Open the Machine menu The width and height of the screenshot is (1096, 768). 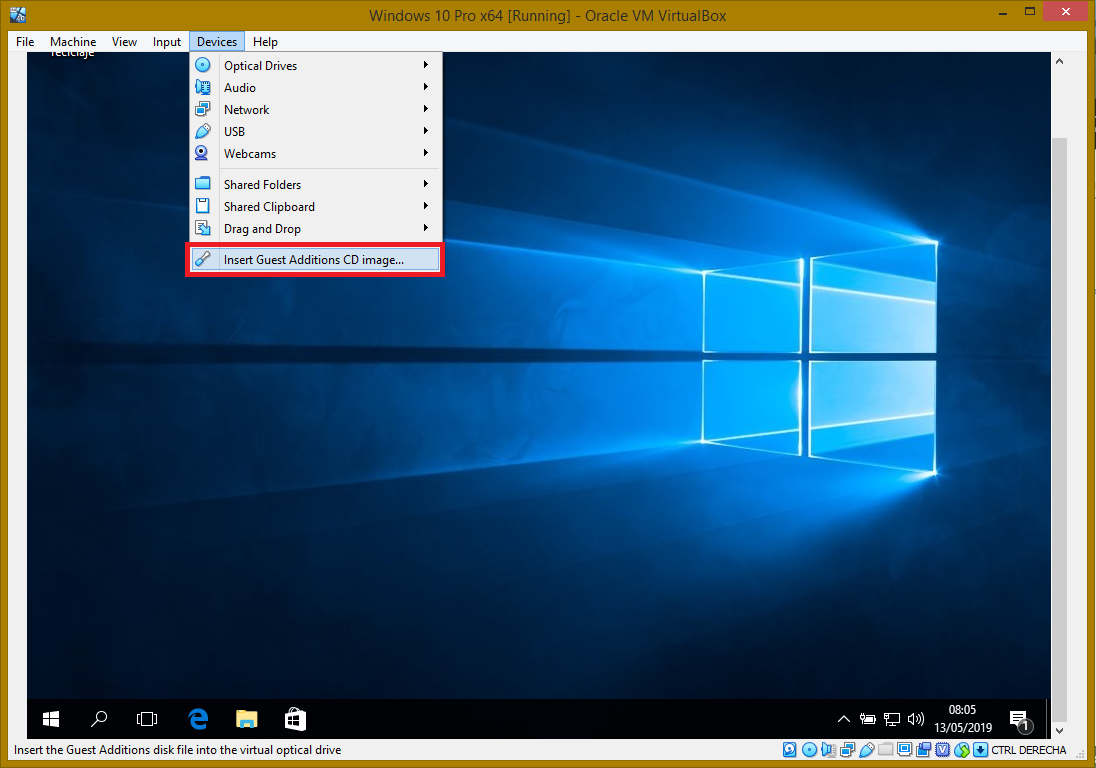(73, 42)
